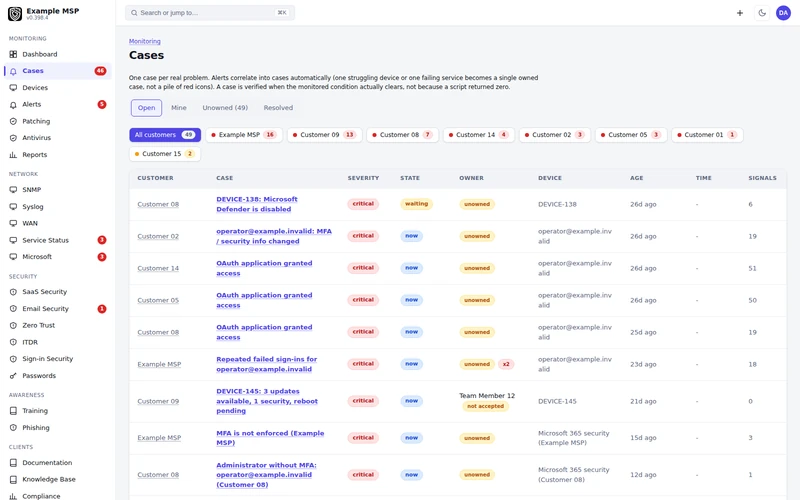Screen dimensions: 800x500
Task: Click the Cases bell icon in sidebar
Action: click(13, 71)
